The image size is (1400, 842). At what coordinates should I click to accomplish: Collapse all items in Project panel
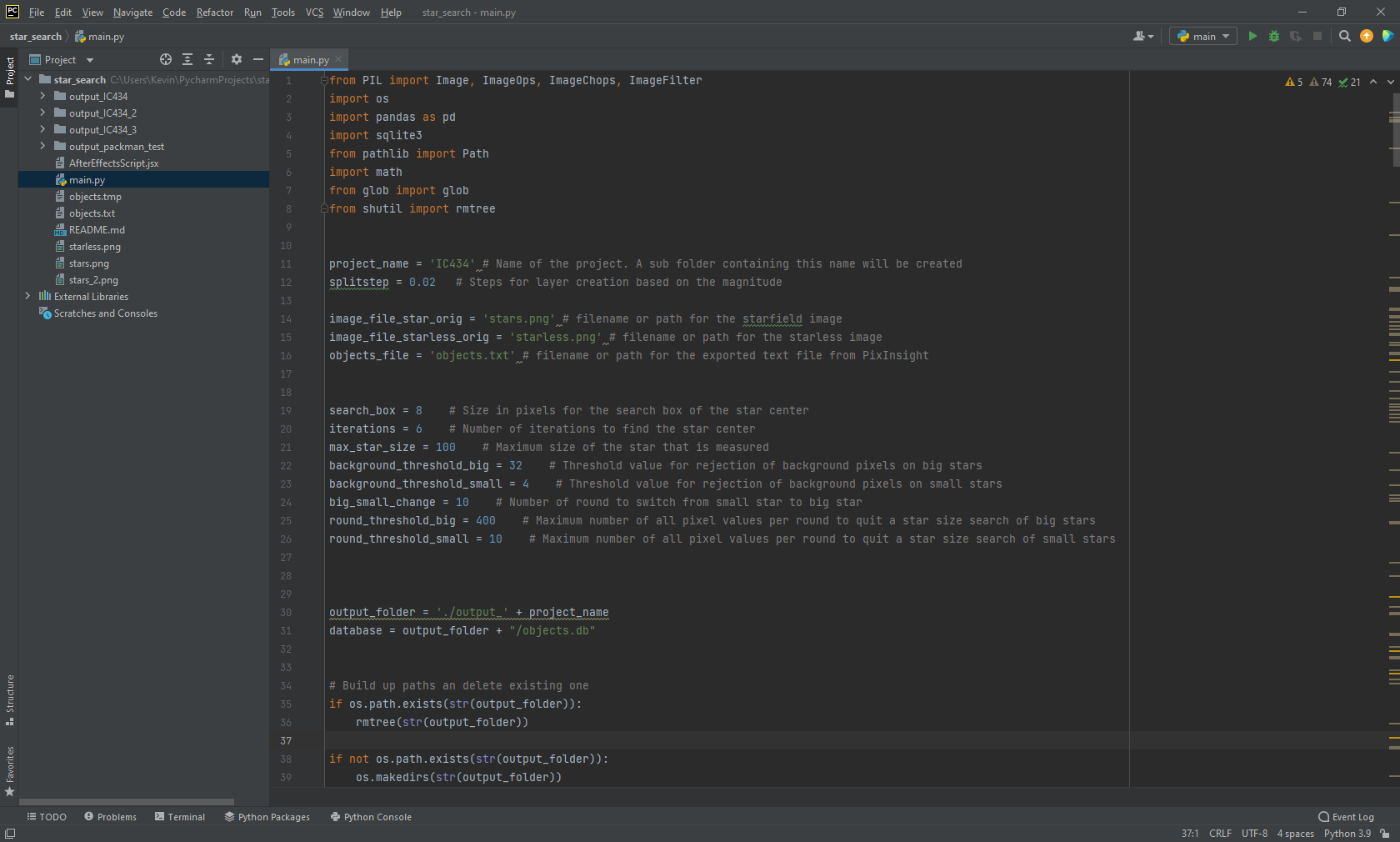pyautogui.click(x=209, y=59)
